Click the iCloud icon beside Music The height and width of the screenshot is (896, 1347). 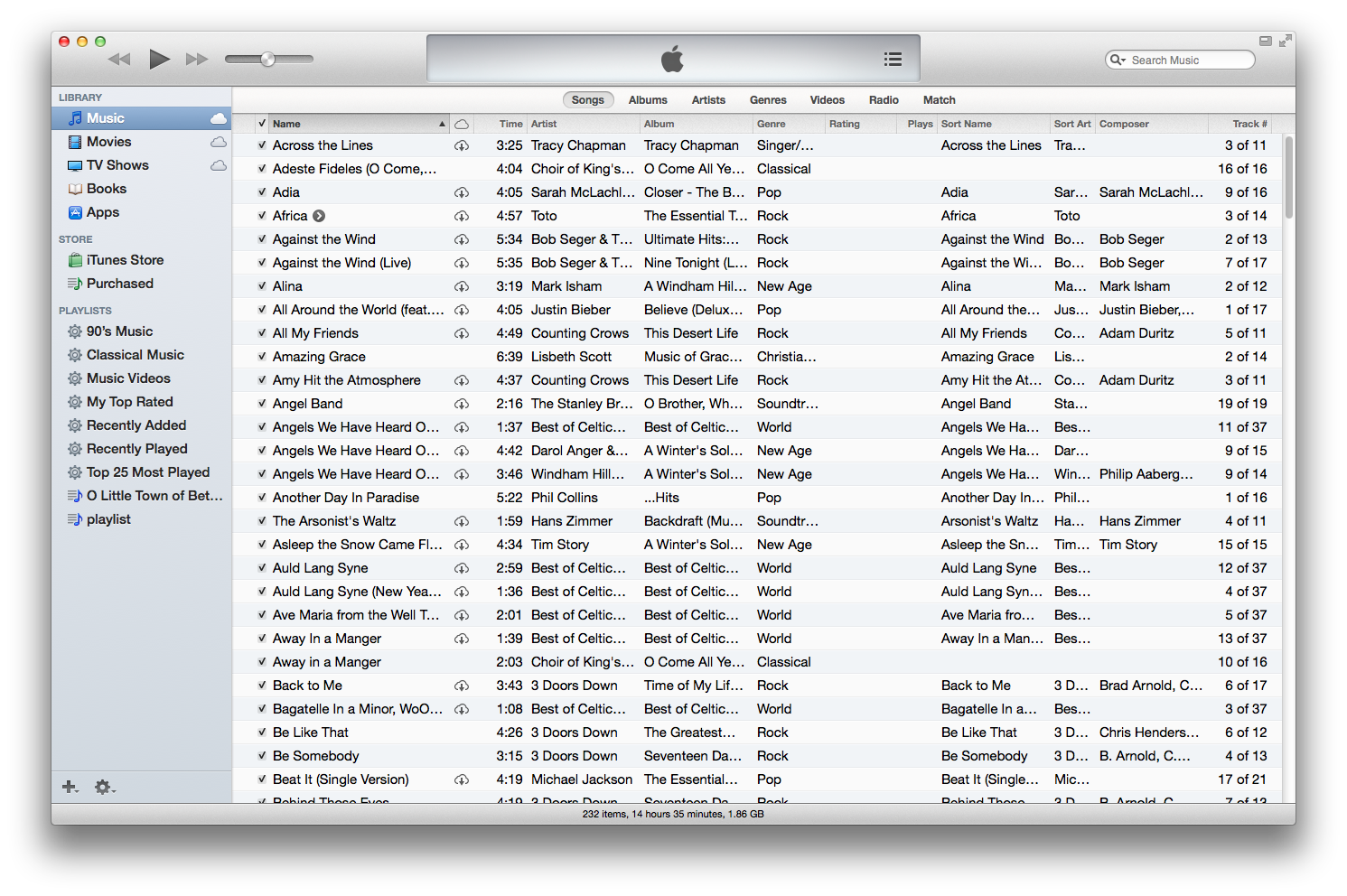point(219,118)
